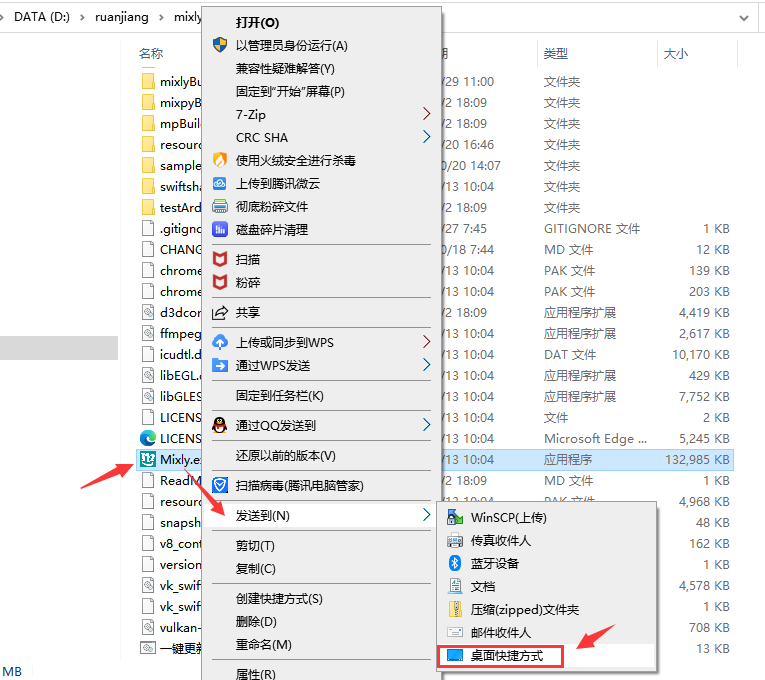
Task: Expand the CRC SHA submenu arrow
Action: tap(426, 137)
